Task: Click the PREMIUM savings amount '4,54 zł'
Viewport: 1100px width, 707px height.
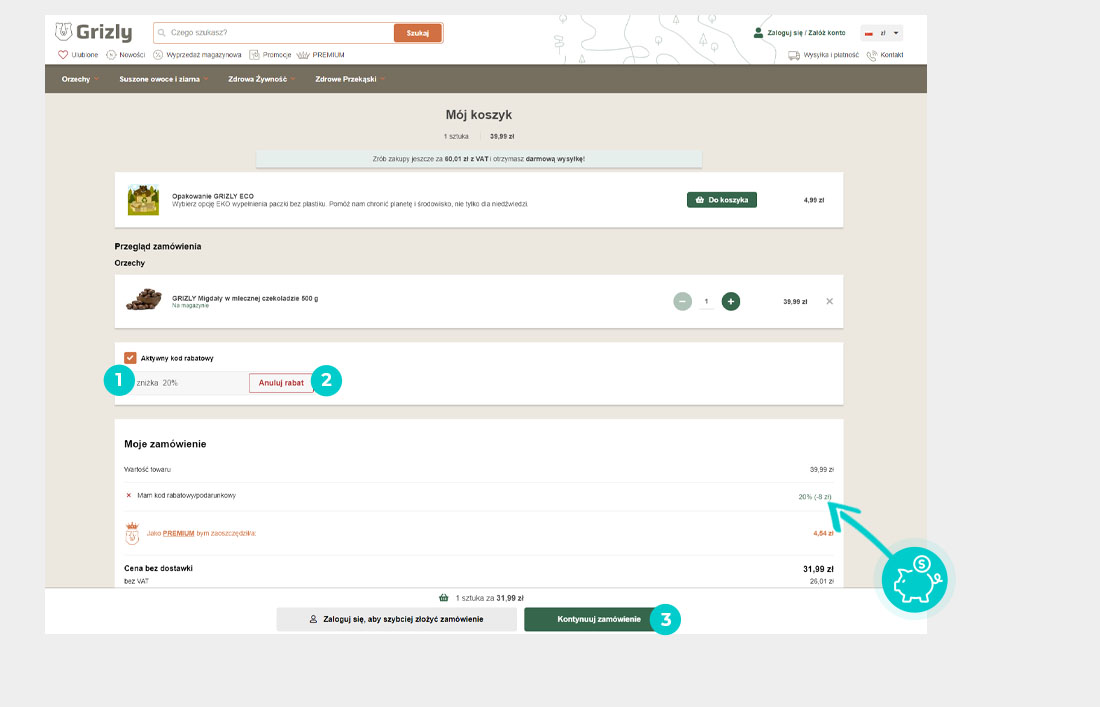Action: click(823, 534)
